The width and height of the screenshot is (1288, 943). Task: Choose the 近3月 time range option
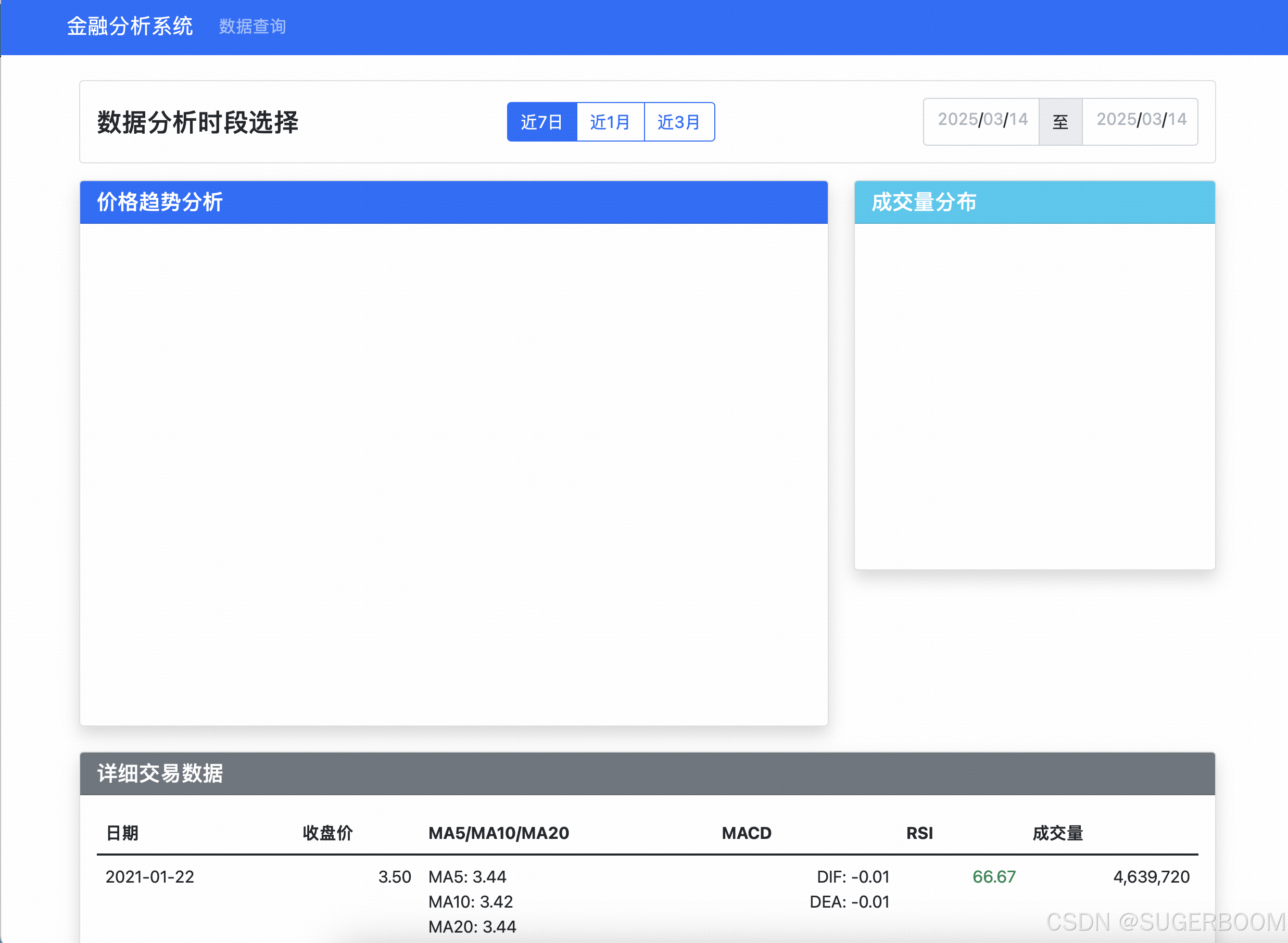(679, 122)
